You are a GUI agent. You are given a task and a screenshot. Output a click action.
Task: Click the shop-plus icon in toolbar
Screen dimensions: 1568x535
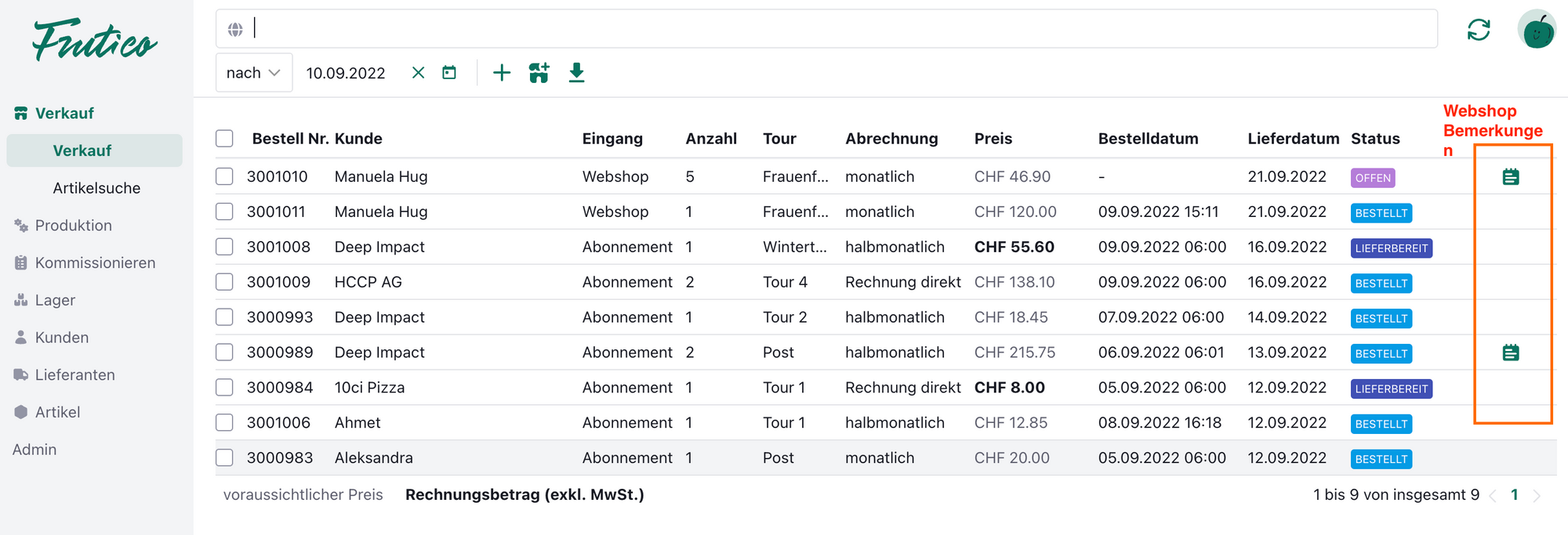click(539, 73)
